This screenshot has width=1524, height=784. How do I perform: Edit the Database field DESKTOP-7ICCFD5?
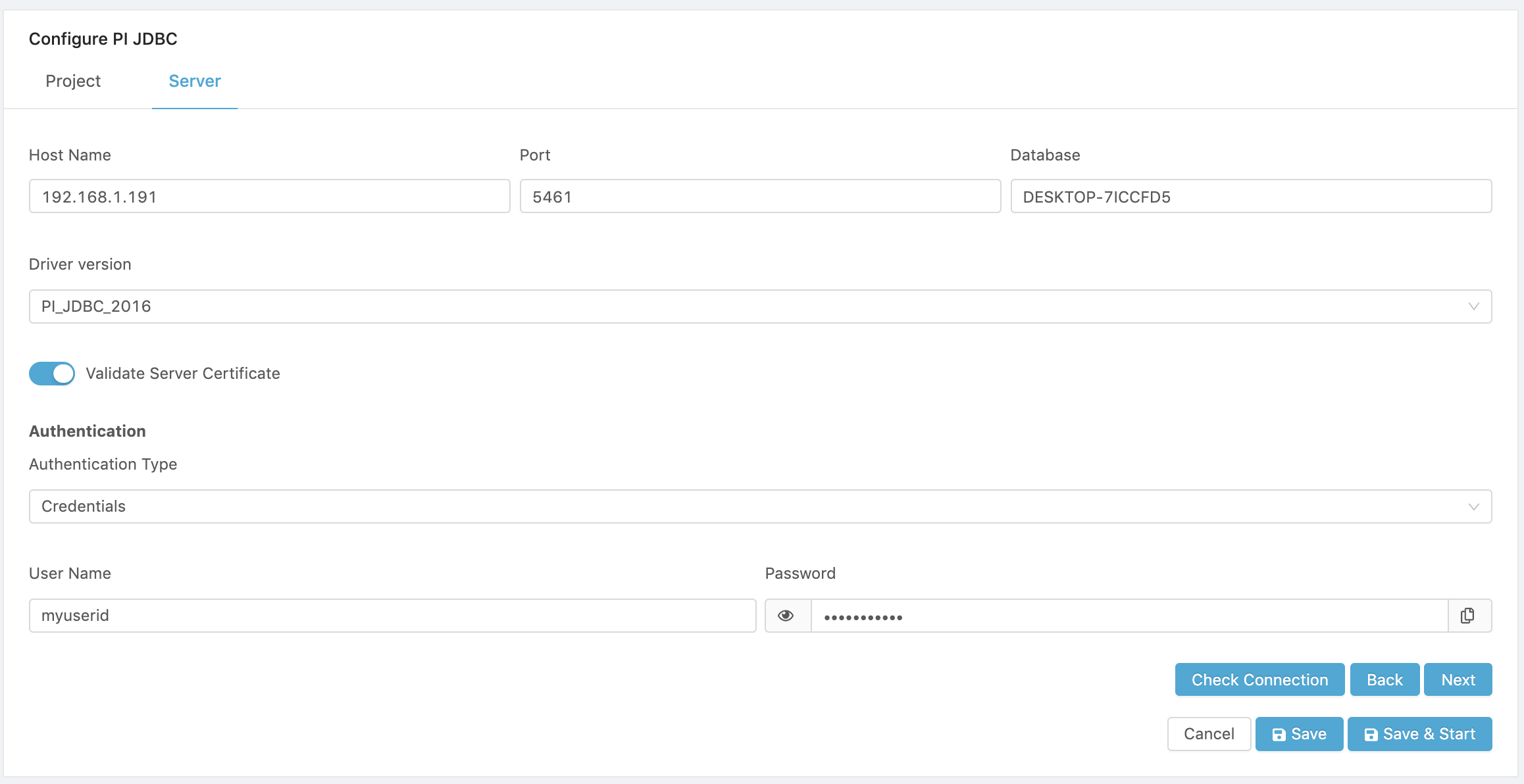[x=1251, y=197]
